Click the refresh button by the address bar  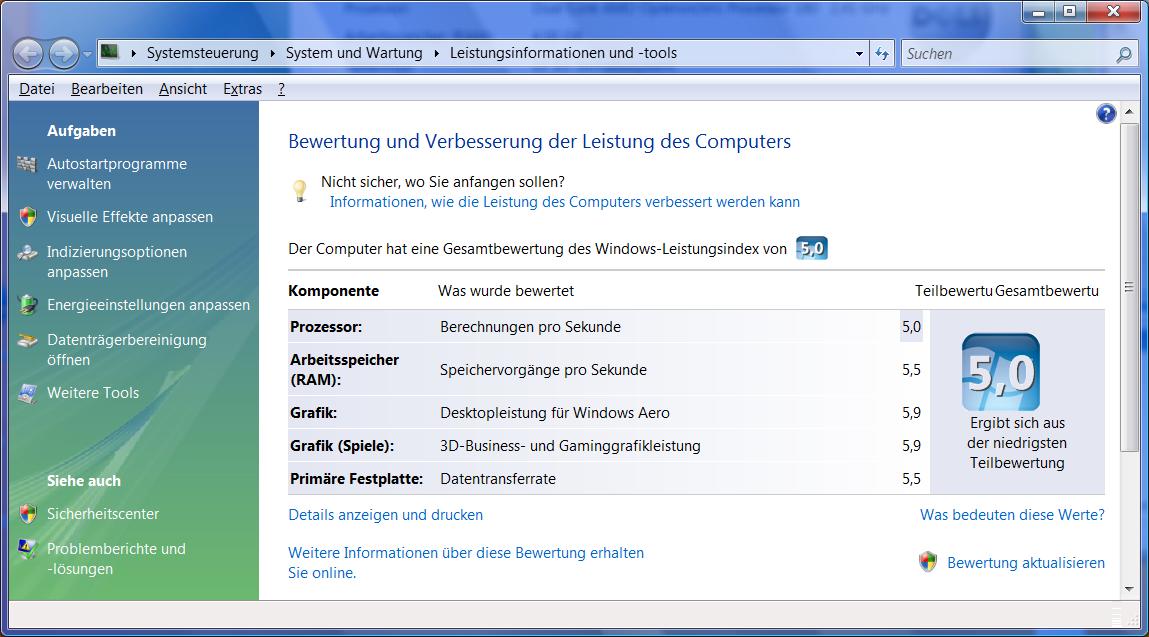click(882, 54)
